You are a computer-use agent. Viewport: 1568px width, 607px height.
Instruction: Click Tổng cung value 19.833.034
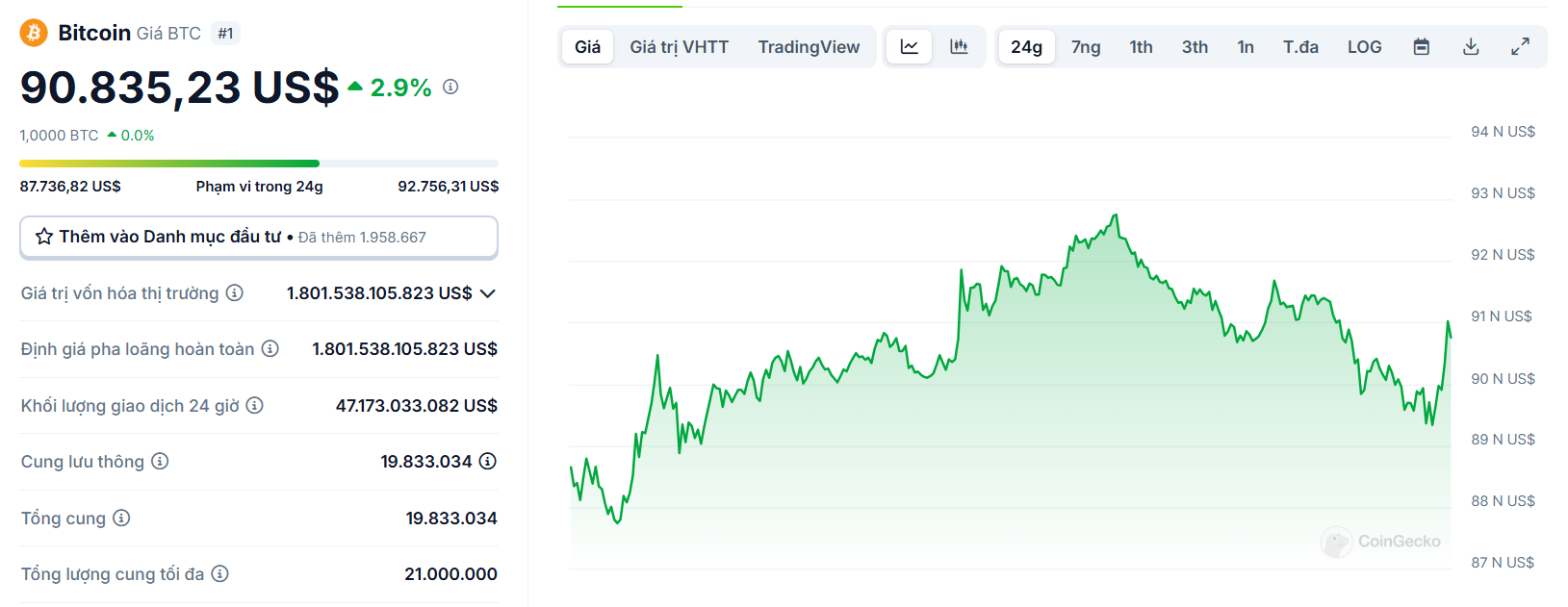451,518
